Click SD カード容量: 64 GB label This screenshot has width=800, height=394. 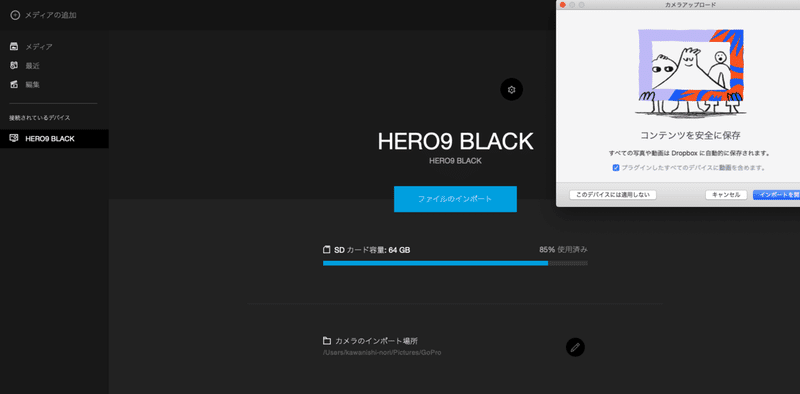[372, 250]
